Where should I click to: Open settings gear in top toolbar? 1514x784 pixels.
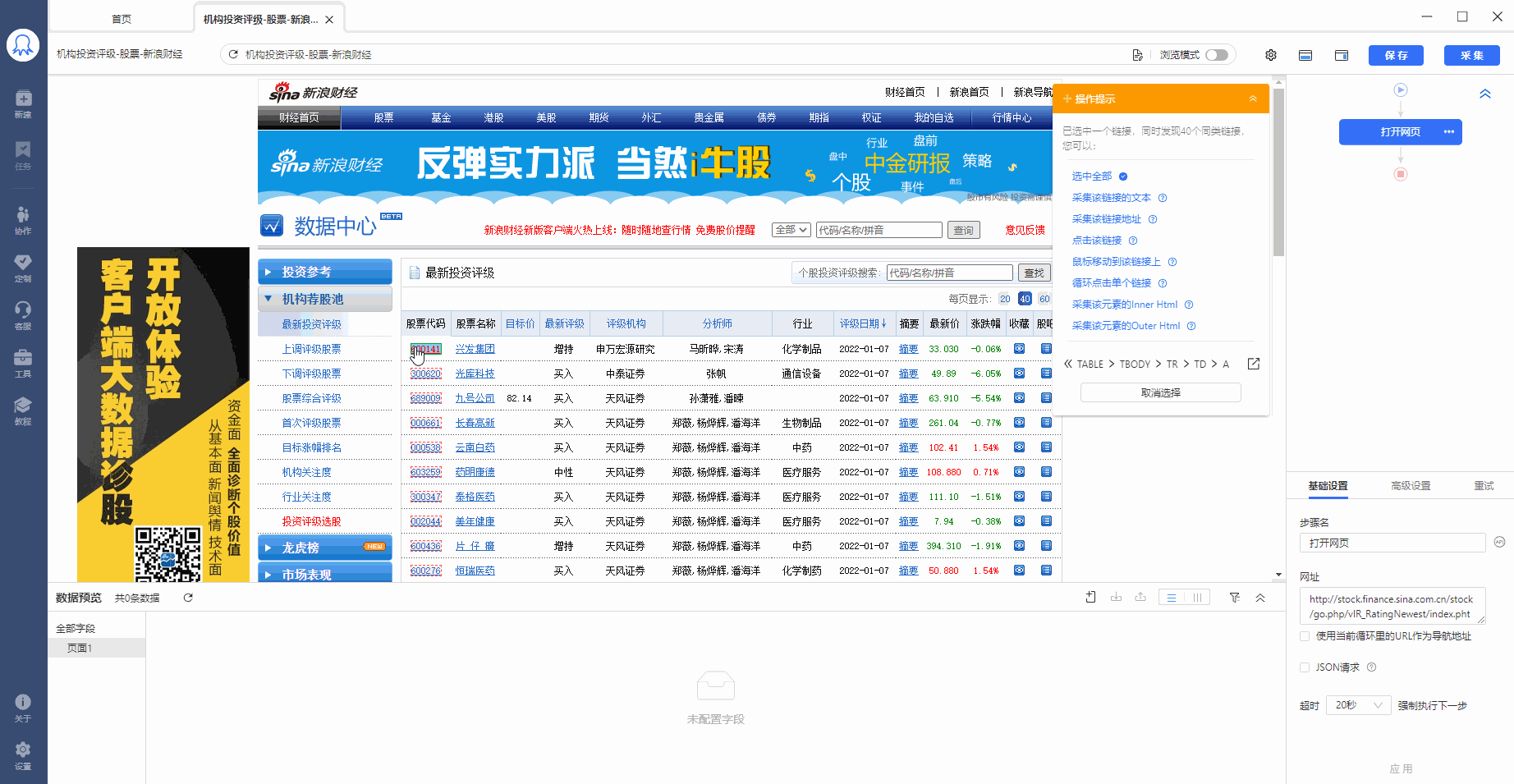(1271, 55)
